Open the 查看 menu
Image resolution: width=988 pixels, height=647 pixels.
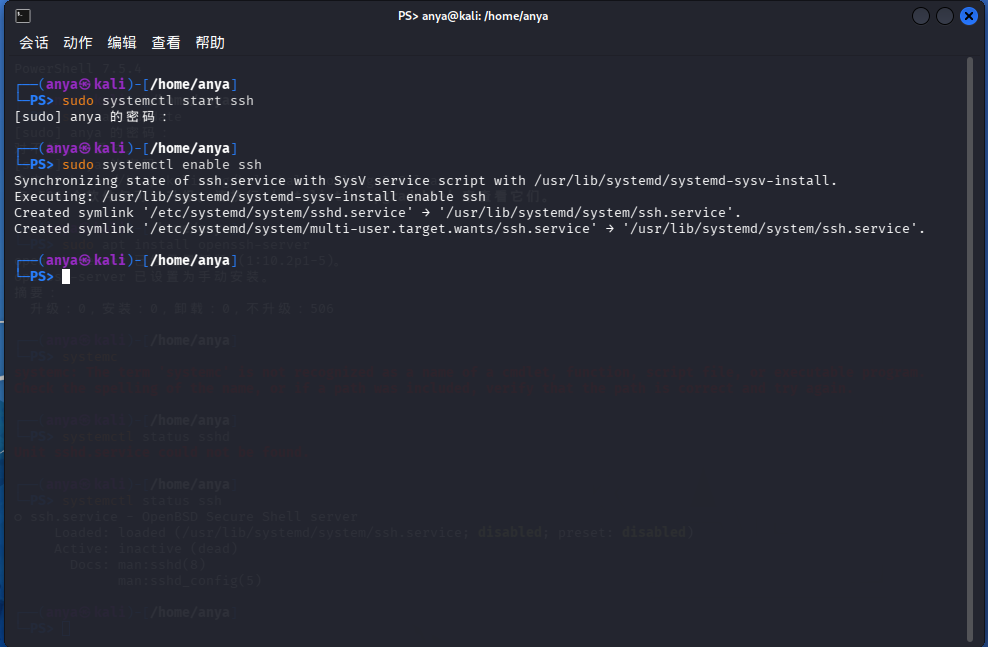pyautogui.click(x=166, y=43)
